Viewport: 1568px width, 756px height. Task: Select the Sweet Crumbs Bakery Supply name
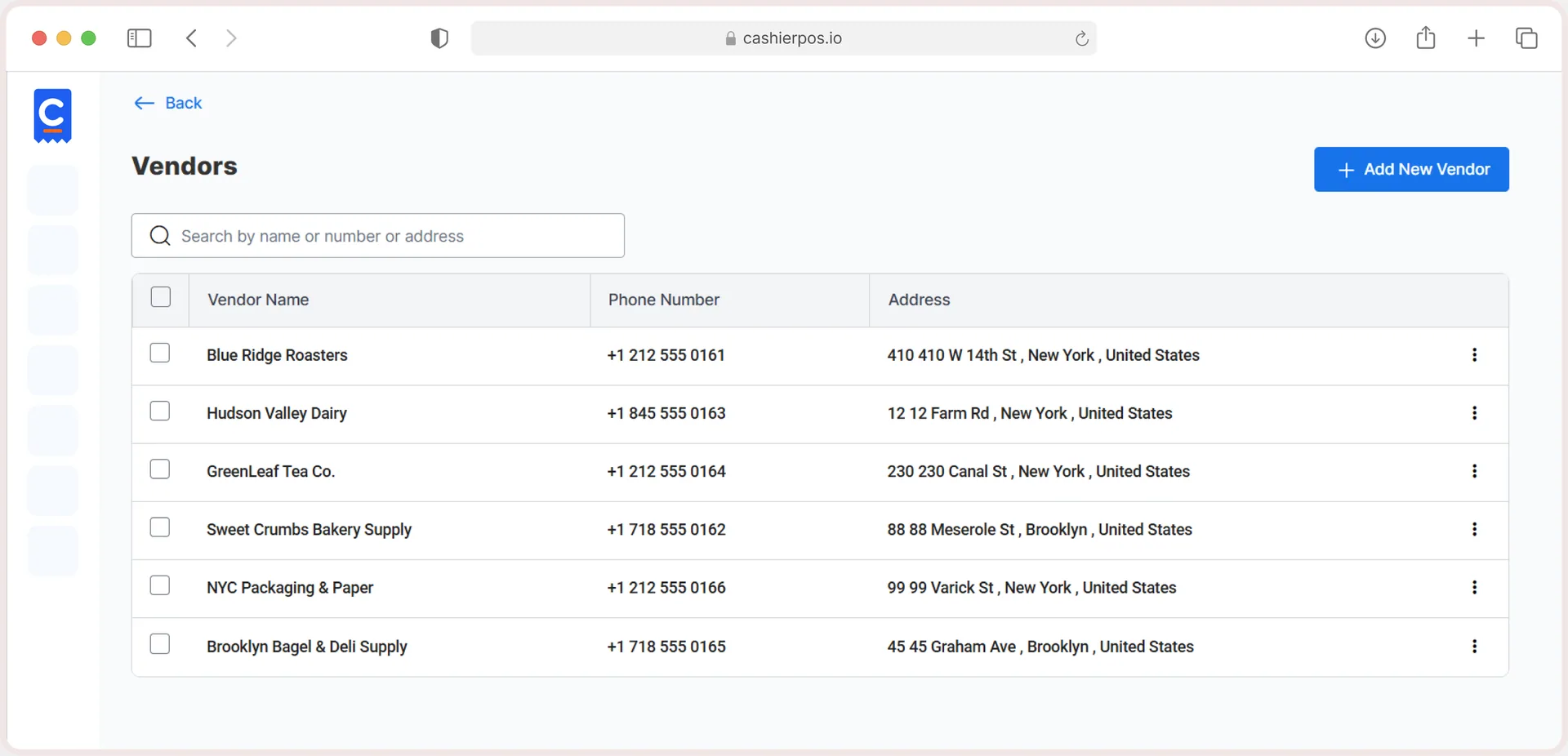(x=309, y=530)
